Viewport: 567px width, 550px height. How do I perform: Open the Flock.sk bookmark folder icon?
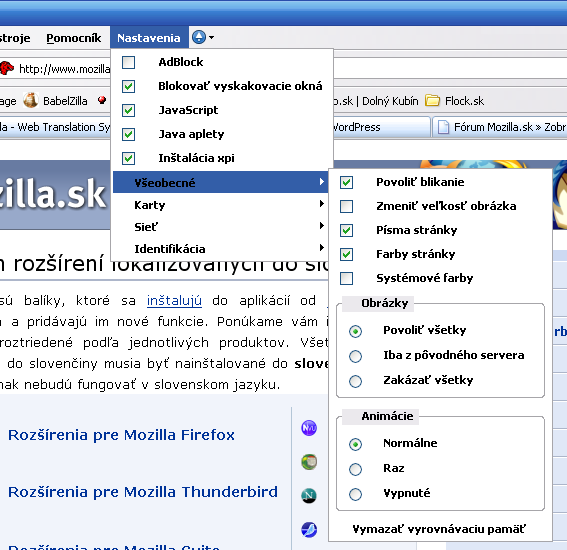(432, 100)
